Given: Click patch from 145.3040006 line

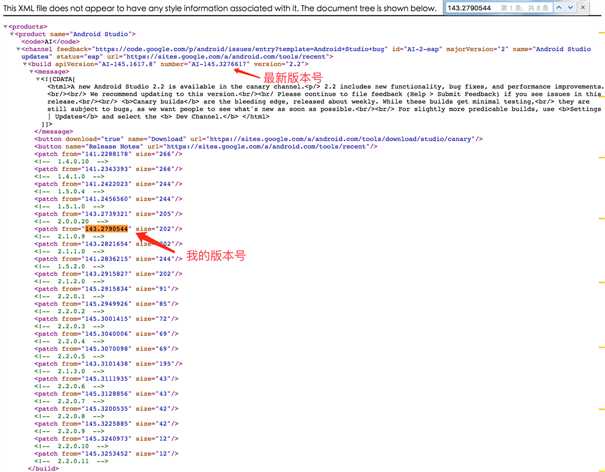Looking at the screenshot, I should coord(106,334).
